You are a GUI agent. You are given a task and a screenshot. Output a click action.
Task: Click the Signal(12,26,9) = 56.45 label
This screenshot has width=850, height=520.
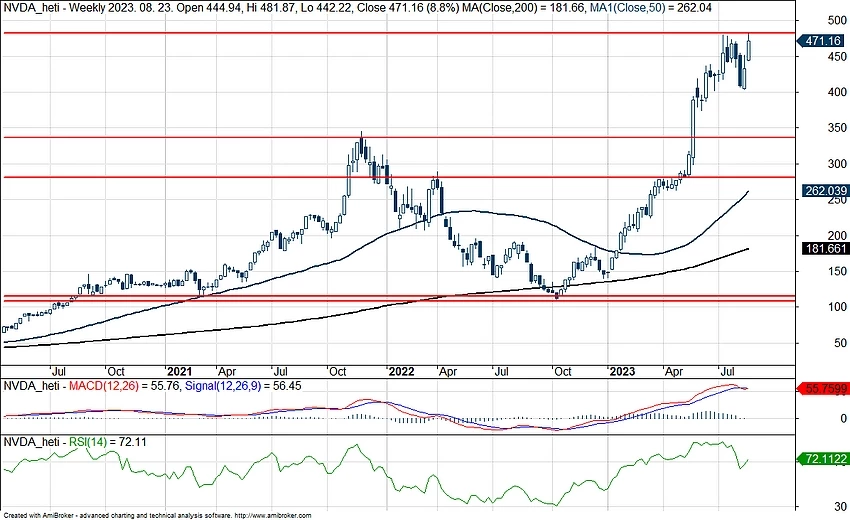point(243,386)
